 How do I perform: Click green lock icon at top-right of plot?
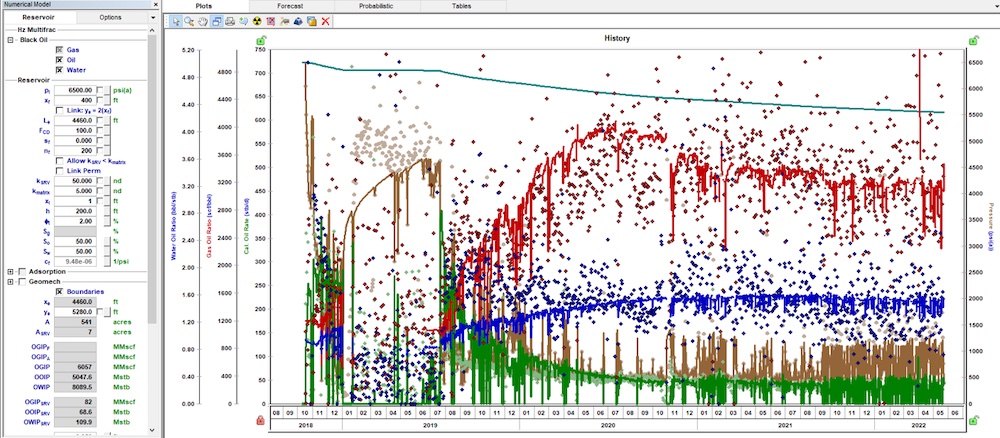974,40
